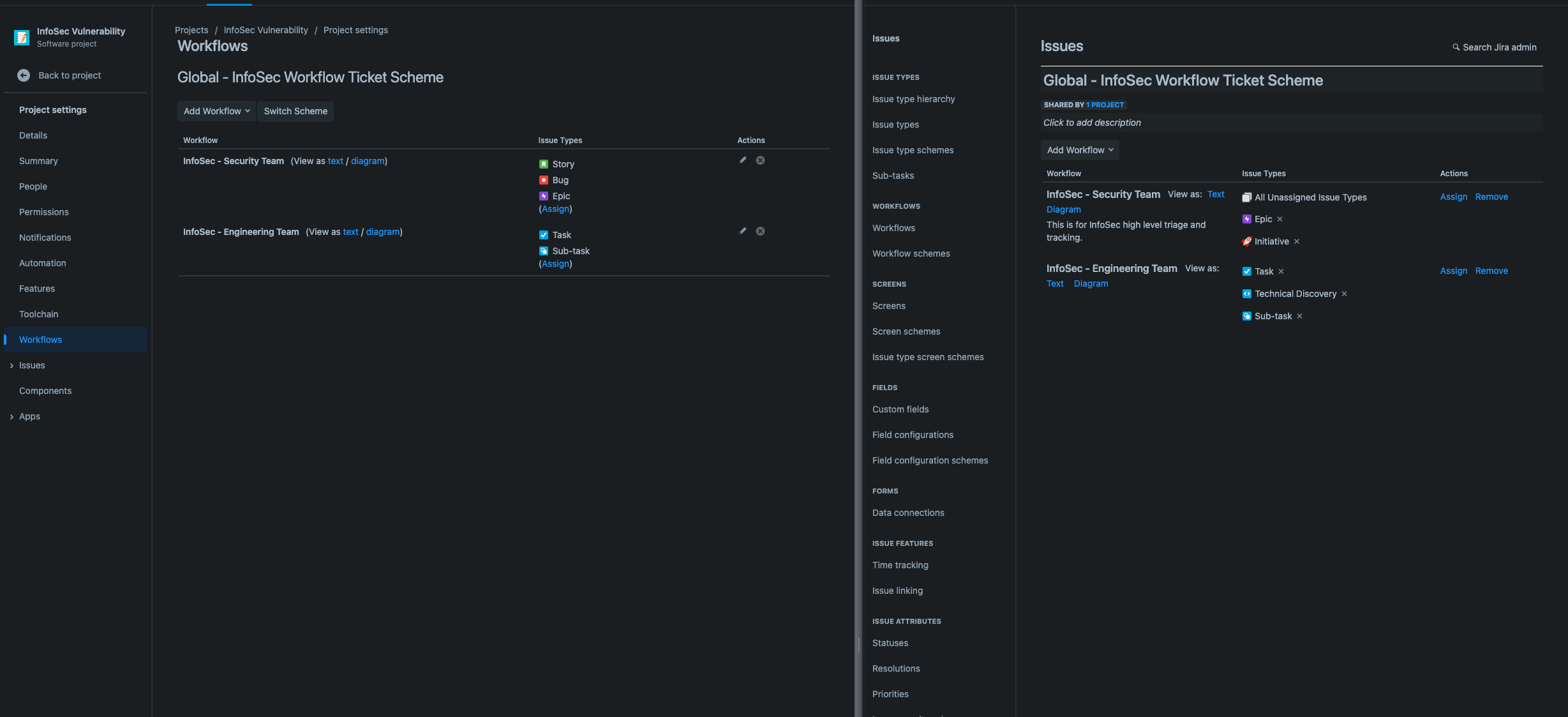
Task: Click the Switch Scheme button
Action: (295, 111)
